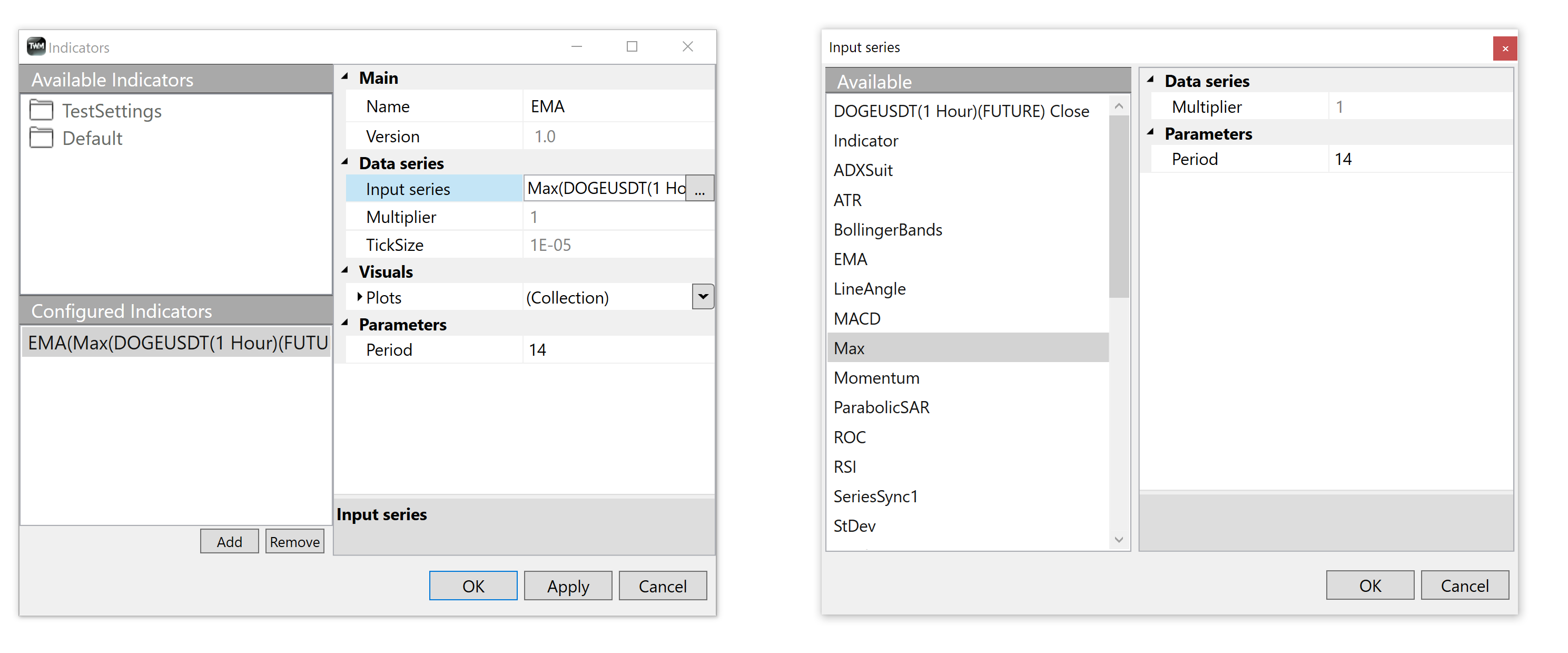Click the TWM app icon in title bar
The image size is (1568, 653).
pos(36,46)
